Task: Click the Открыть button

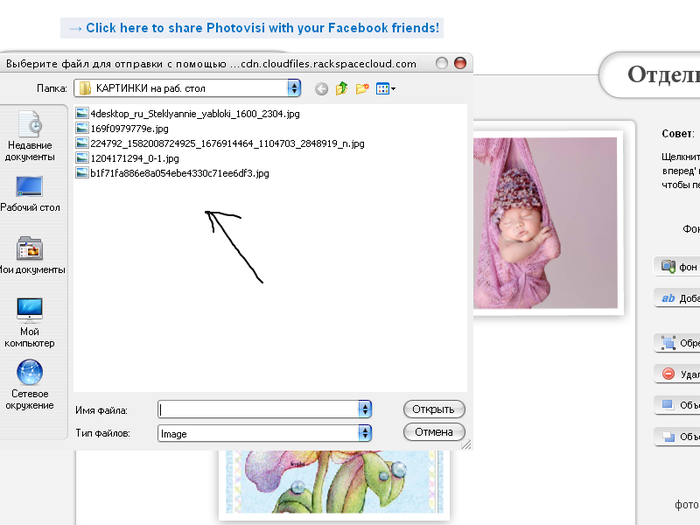Action: click(x=433, y=409)
